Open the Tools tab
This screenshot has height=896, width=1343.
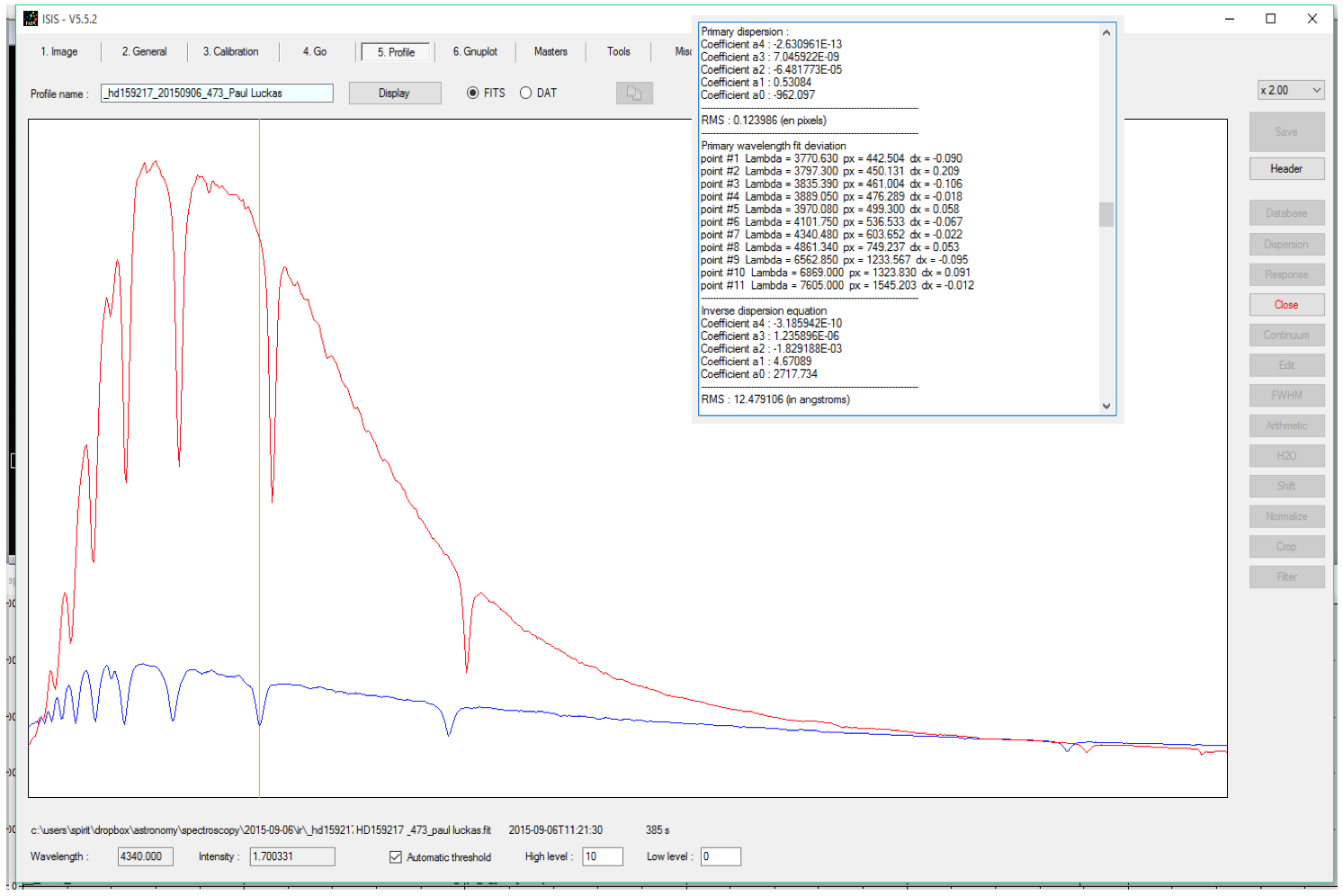click(619, 52)
